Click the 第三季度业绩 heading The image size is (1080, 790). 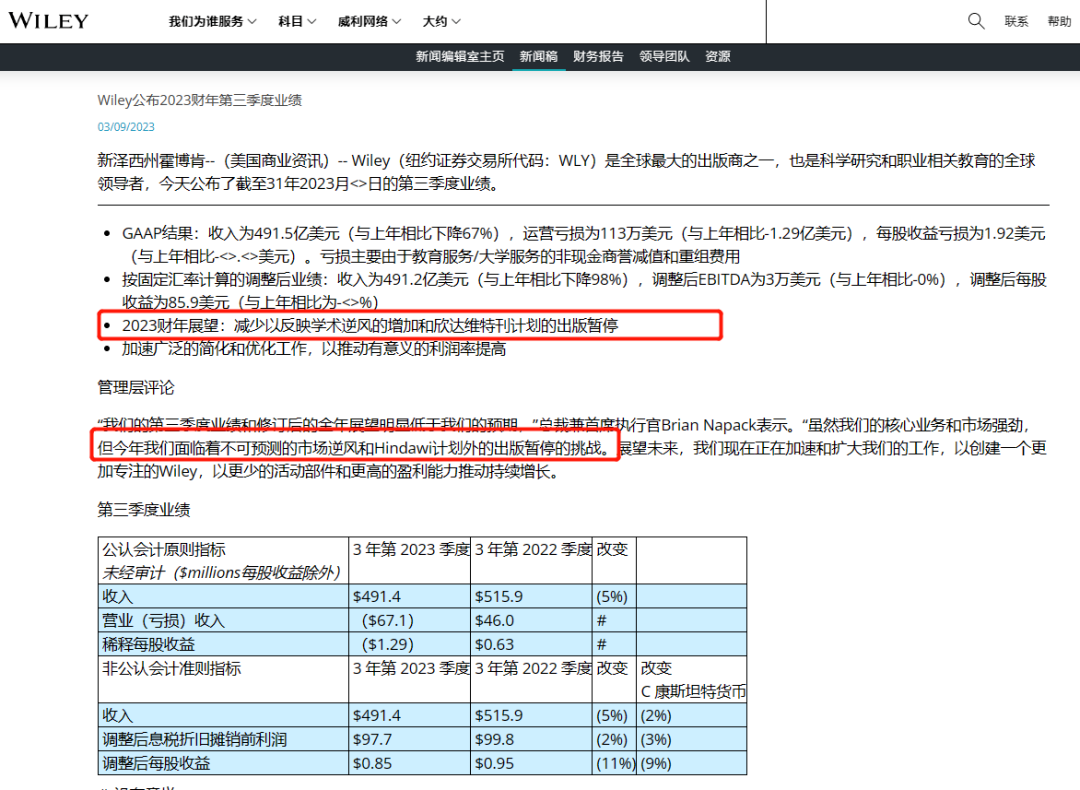coord(143,510)
